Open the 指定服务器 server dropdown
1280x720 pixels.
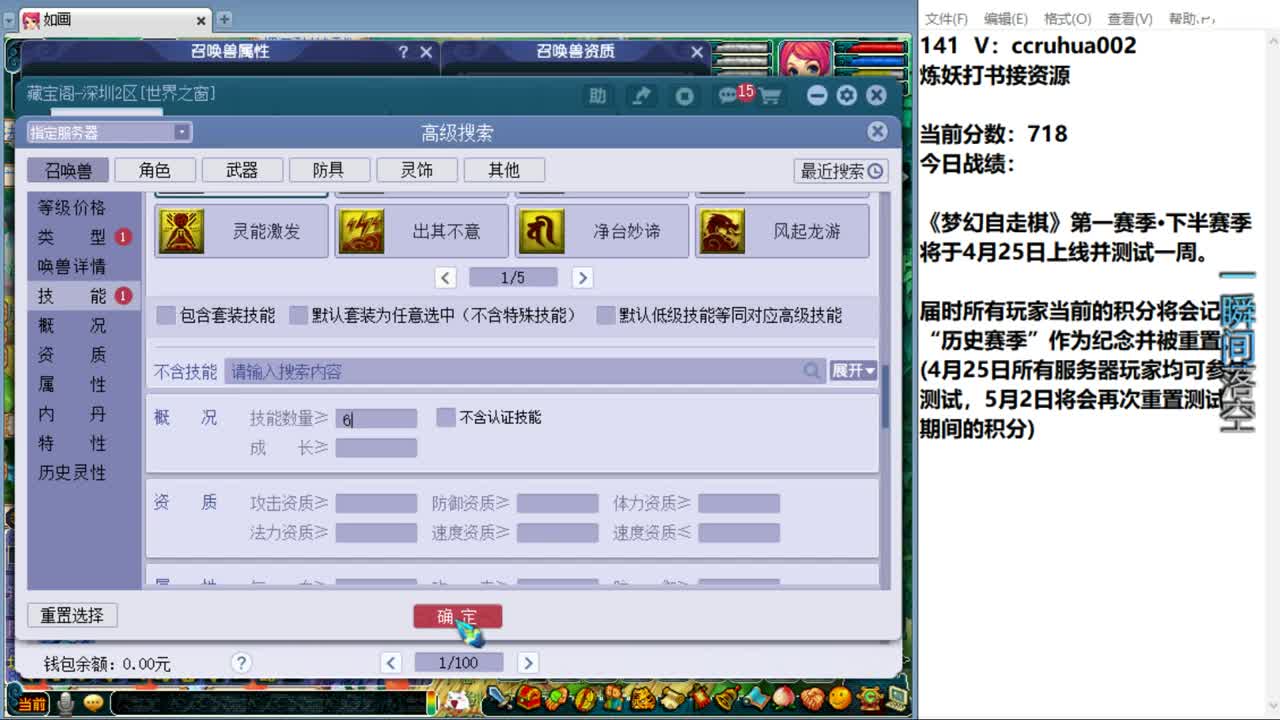coord(106,131)
